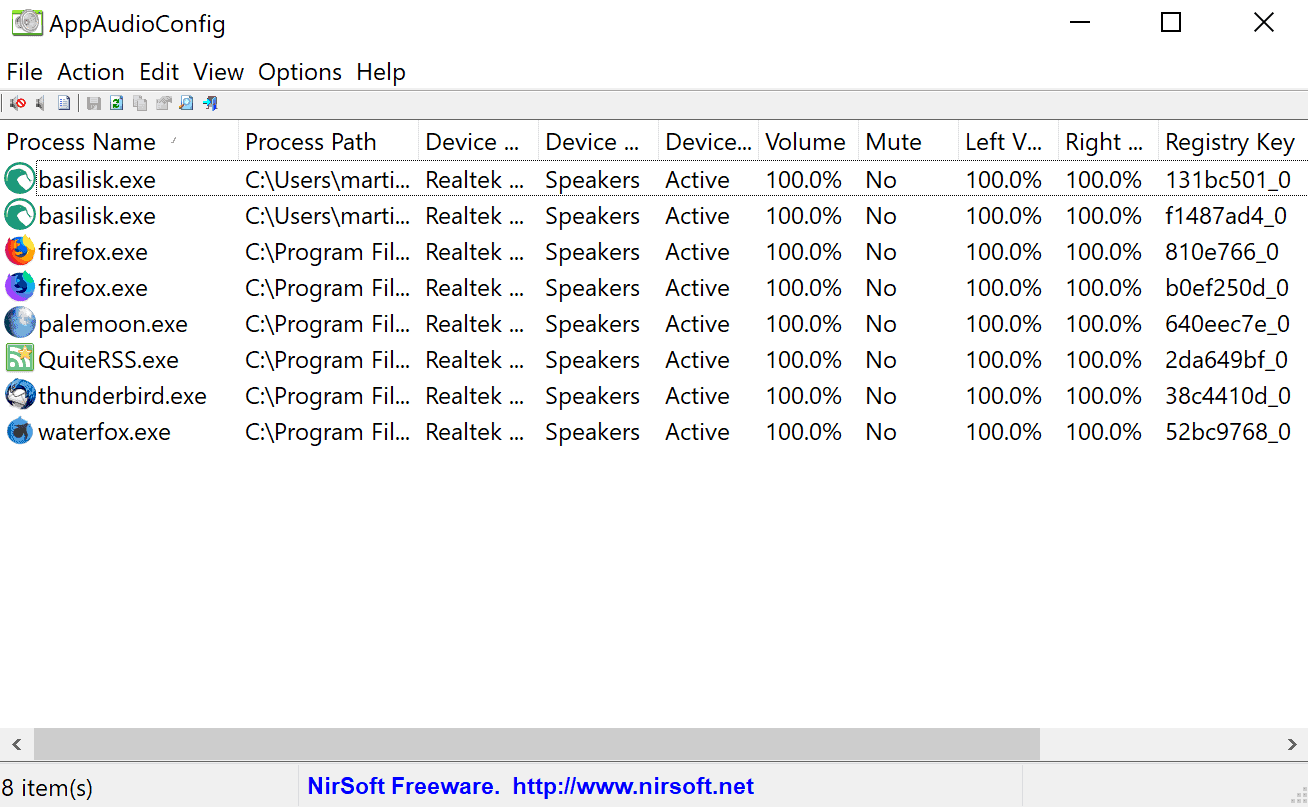Select the waterfox.exe process name
The height and width of the screenshot is (807, 1308).
pos(104,432)
